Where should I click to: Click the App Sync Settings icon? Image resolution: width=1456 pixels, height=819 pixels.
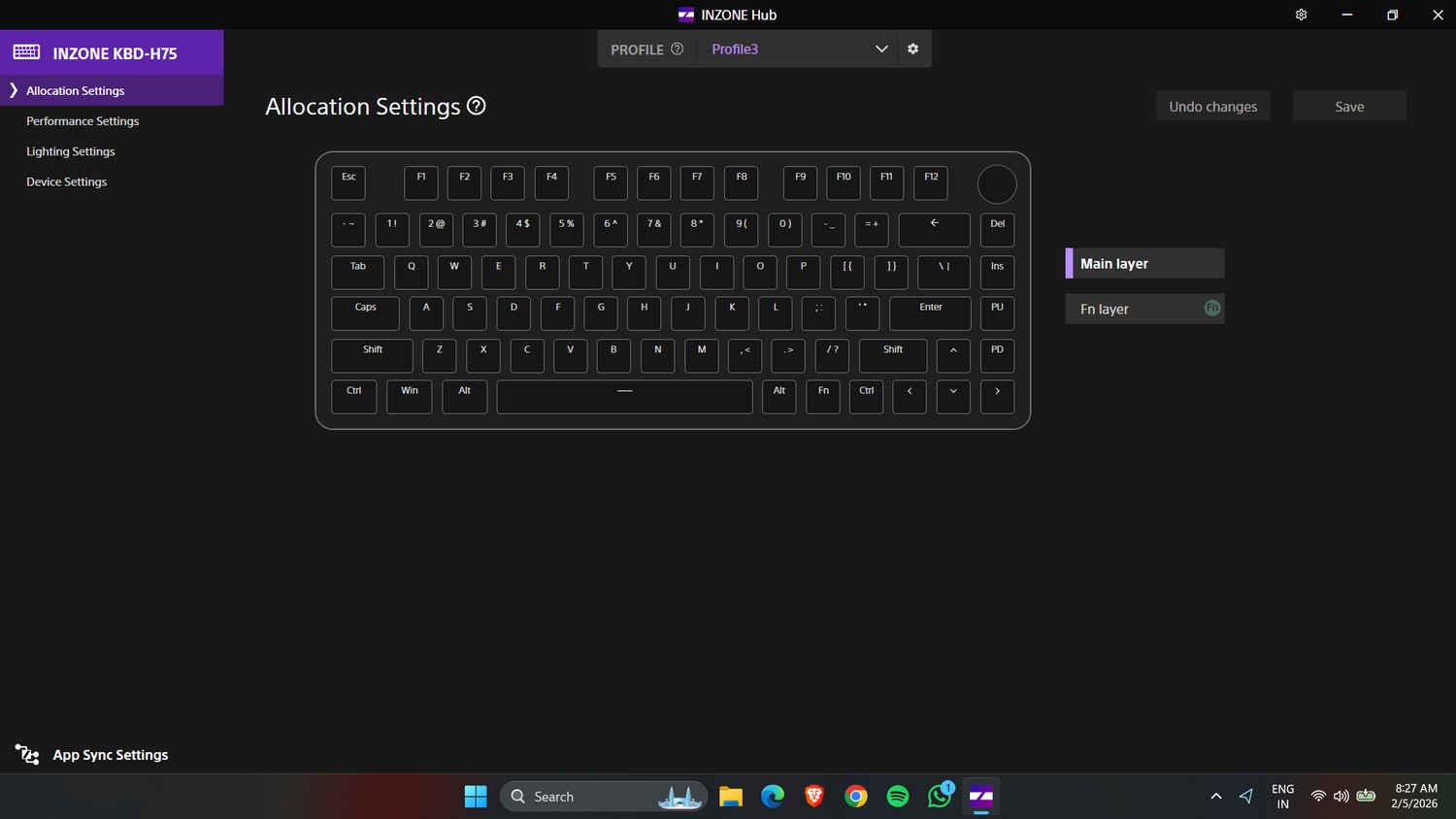click(27, 754)
